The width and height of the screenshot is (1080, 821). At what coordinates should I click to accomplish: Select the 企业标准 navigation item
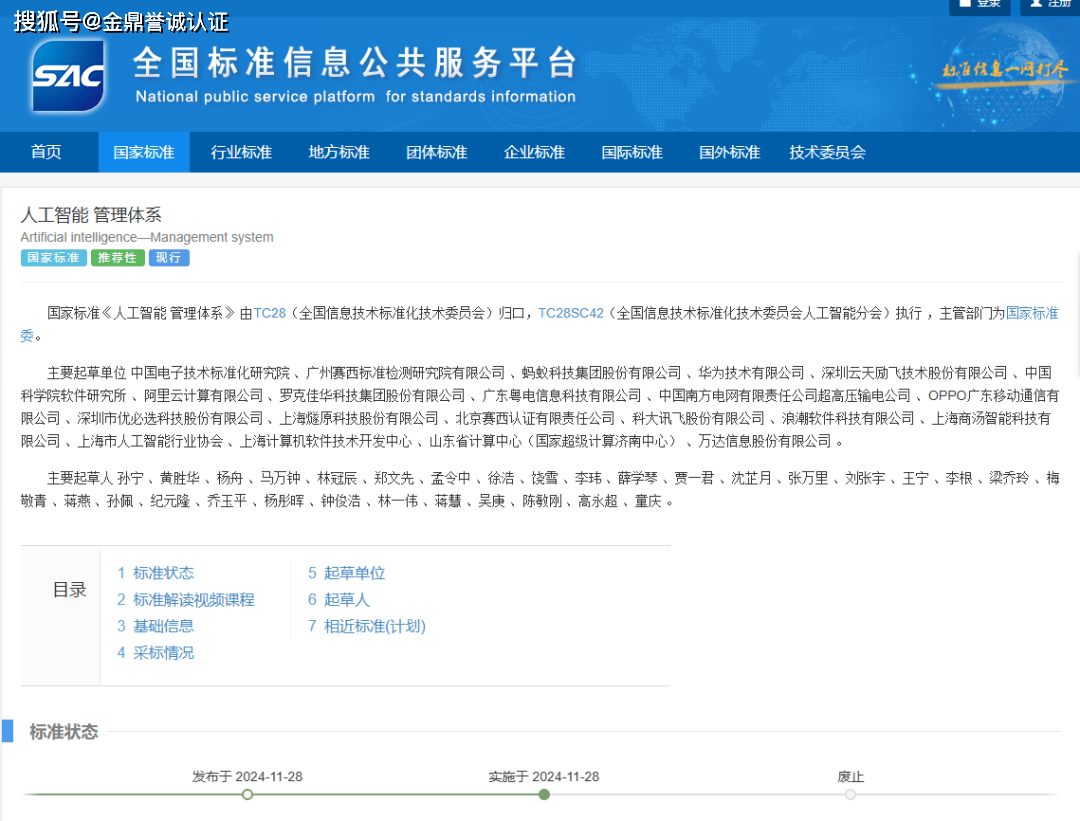tap(534, 152)
